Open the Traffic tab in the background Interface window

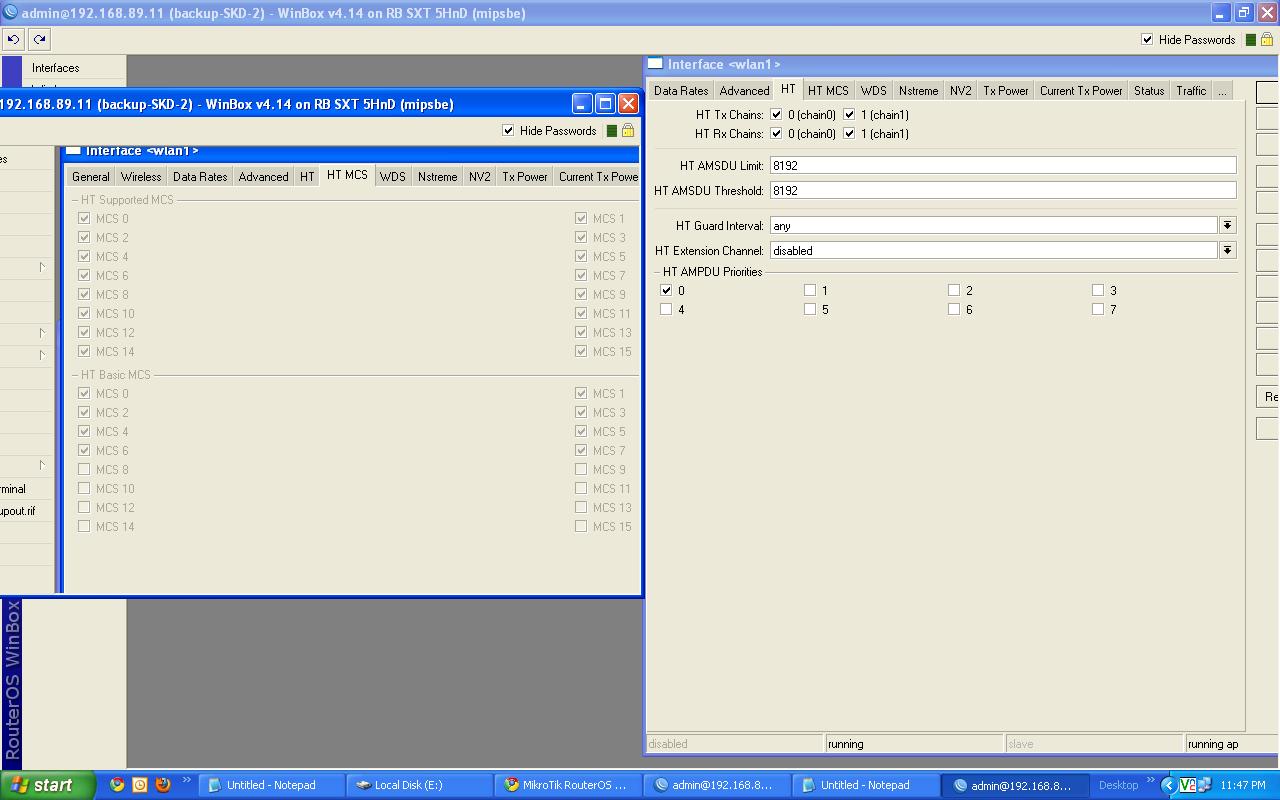pos(1191,91)
